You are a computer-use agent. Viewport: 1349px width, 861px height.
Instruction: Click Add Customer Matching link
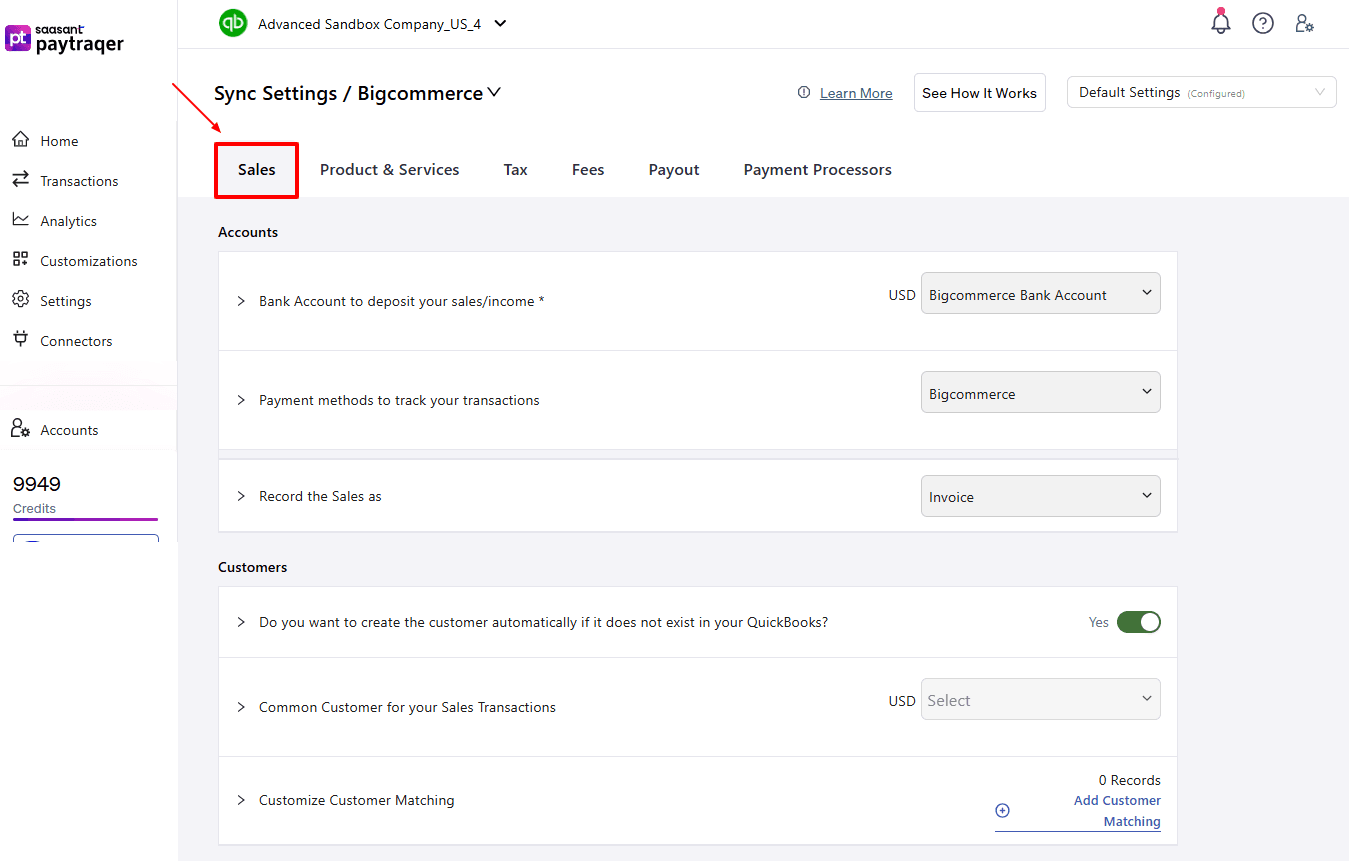(1117, 811)
